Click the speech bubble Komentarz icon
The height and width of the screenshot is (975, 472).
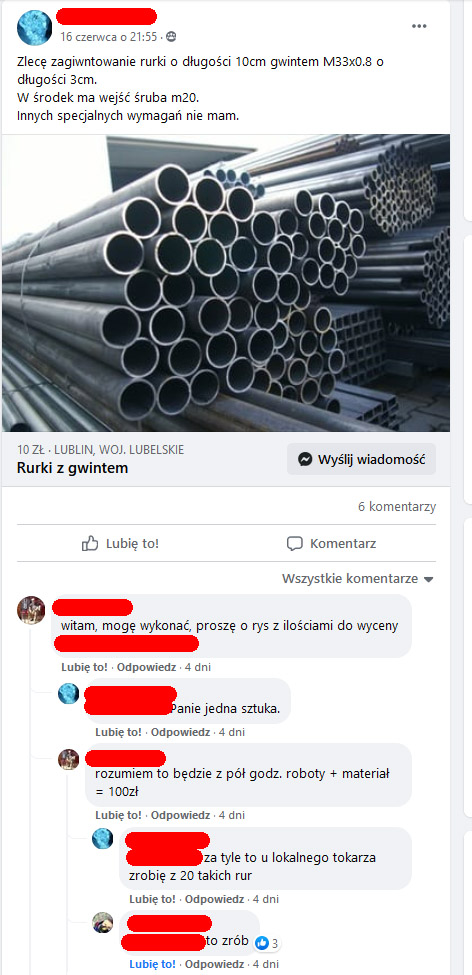click(294, 543)
